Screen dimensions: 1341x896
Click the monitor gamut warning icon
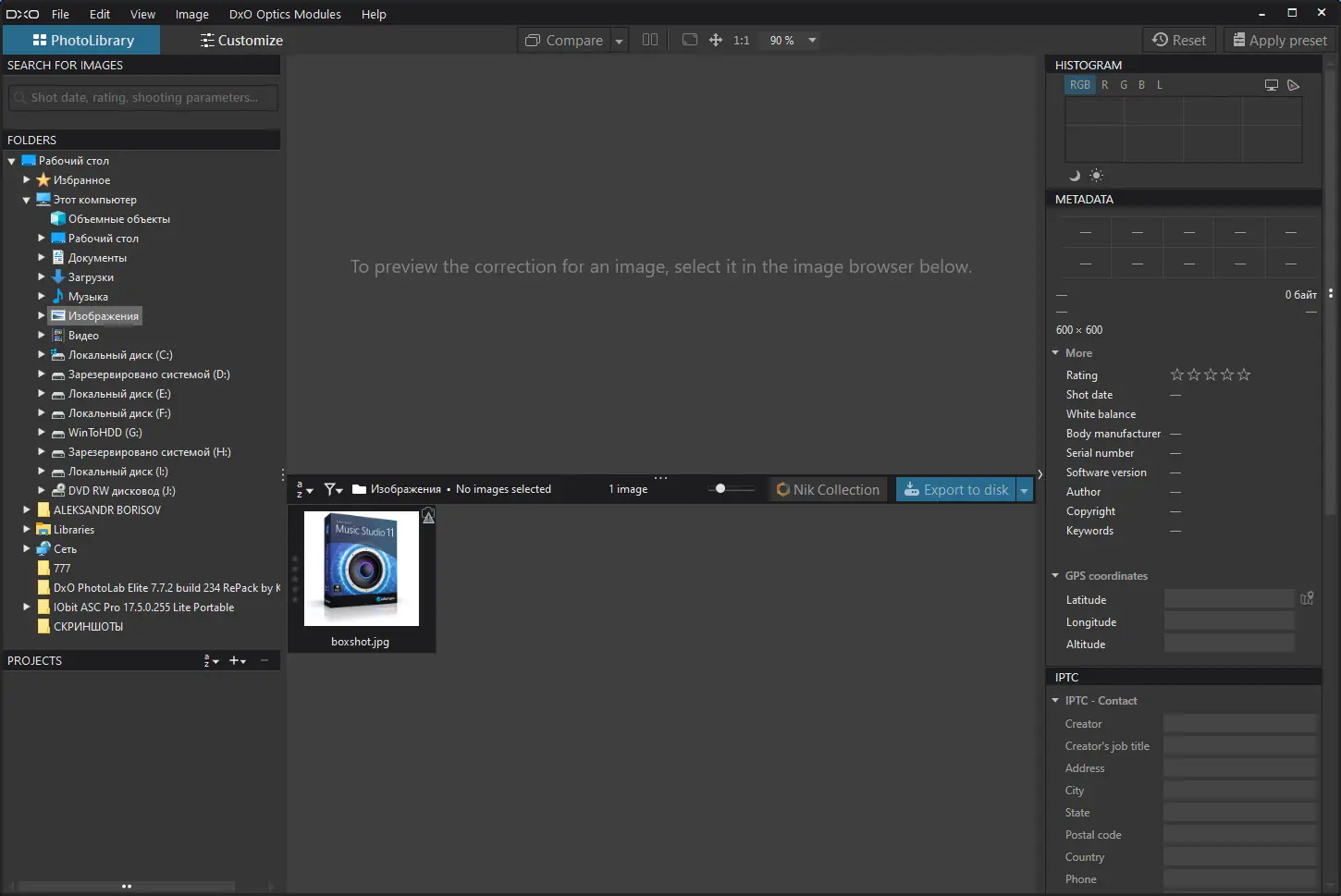click(x=1272, y=85)
